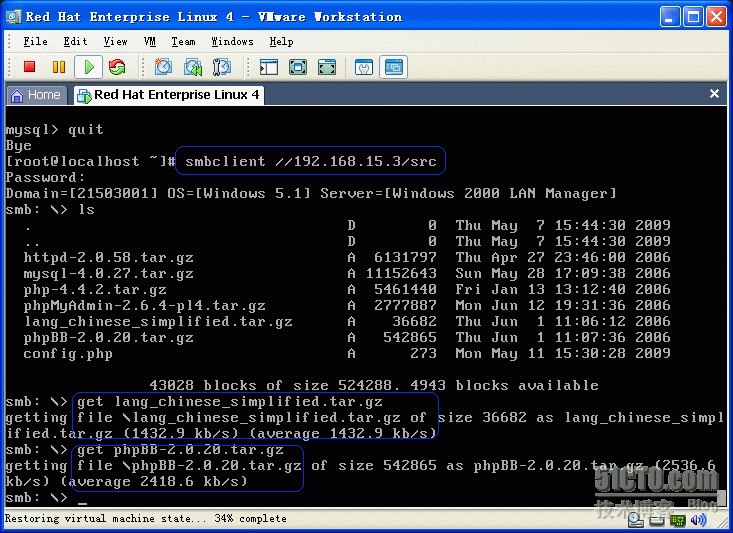Show the VM summary view icon

point(364,67)
